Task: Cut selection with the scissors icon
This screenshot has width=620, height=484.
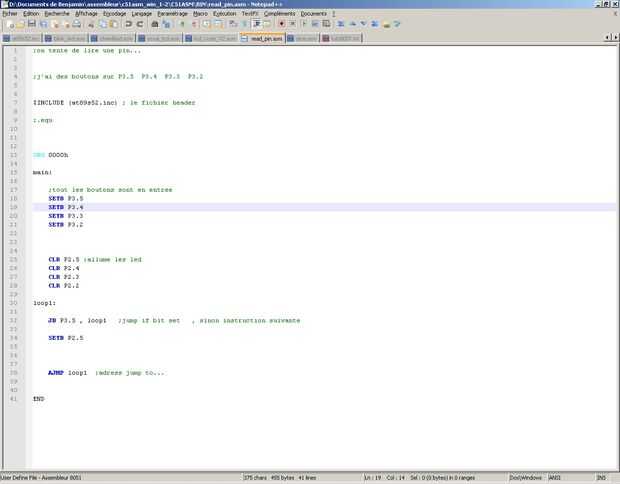Action: tap(91, 24)
